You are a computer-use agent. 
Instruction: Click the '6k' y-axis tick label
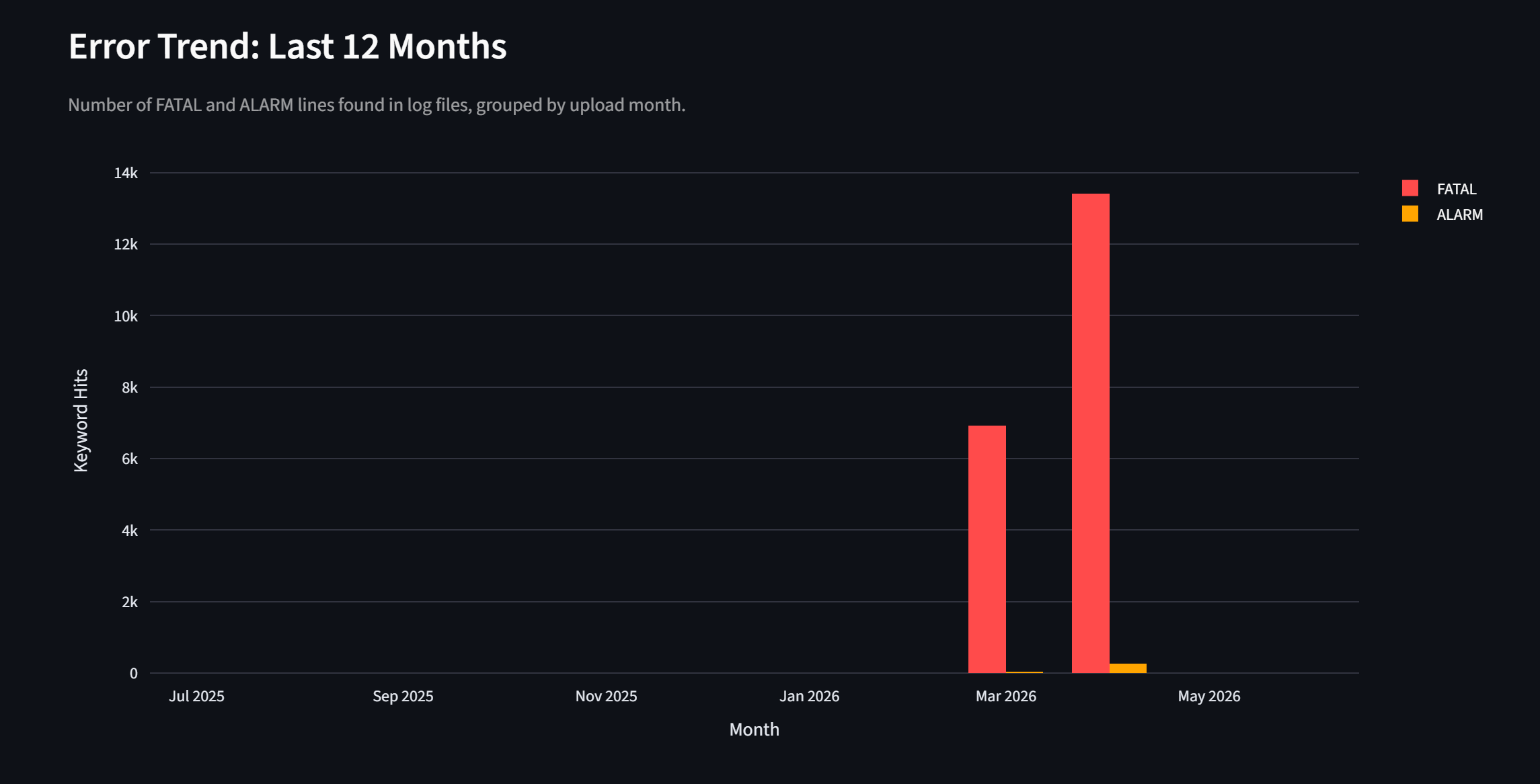[x=130, y=459]
